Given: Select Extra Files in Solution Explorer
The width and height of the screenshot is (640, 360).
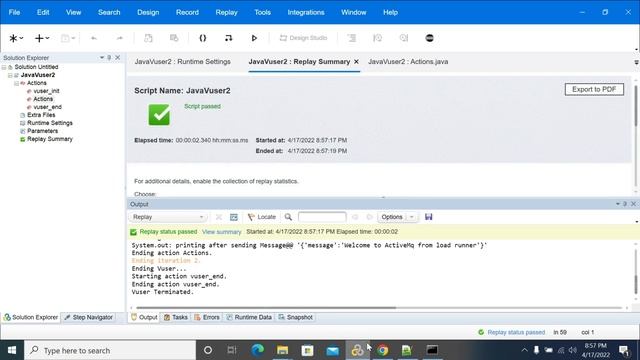Looking at the screenshot, I should click(x=41, y=115).
